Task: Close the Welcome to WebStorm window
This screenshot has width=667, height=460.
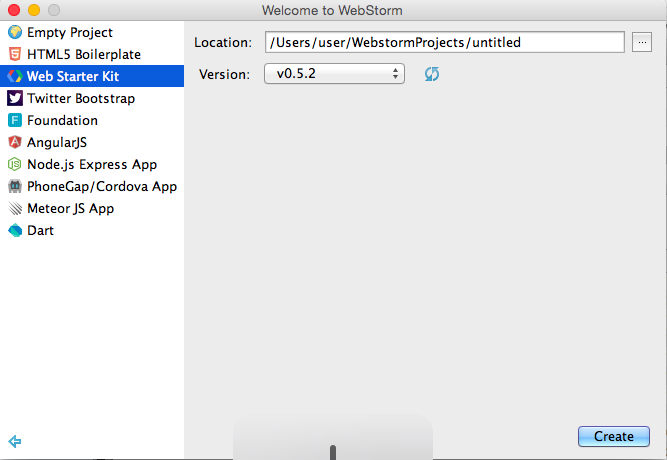Action: [x=14, y=10]
